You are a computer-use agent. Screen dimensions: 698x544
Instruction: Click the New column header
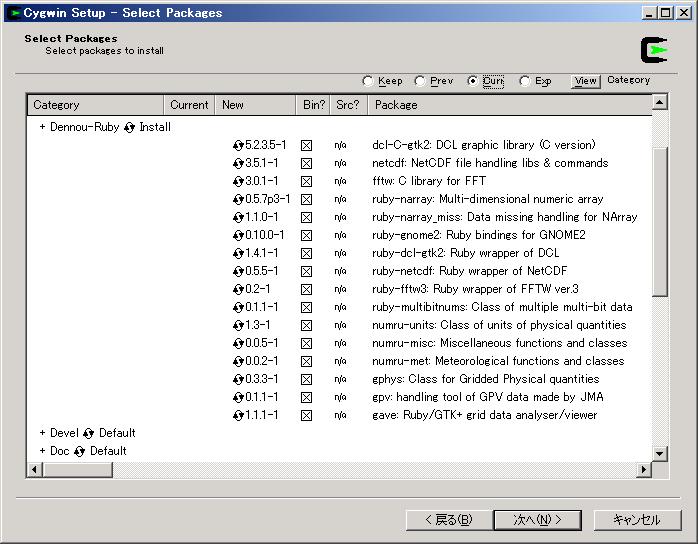[x=256, y=105]
